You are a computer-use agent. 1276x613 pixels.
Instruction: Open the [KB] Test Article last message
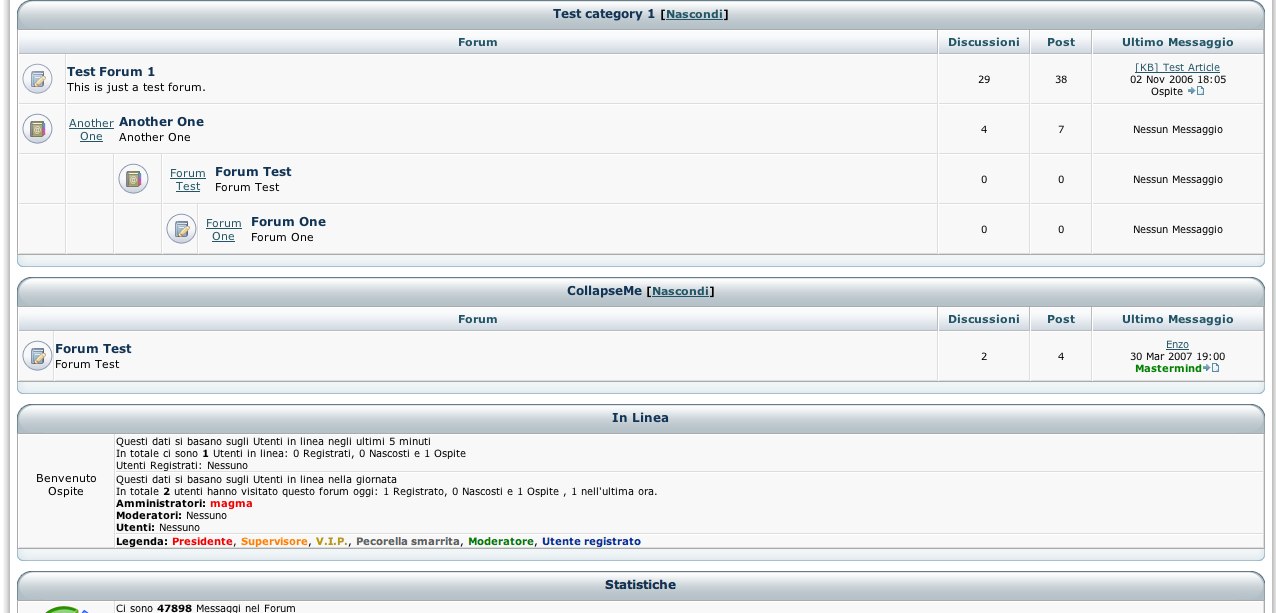point(1177,67)
